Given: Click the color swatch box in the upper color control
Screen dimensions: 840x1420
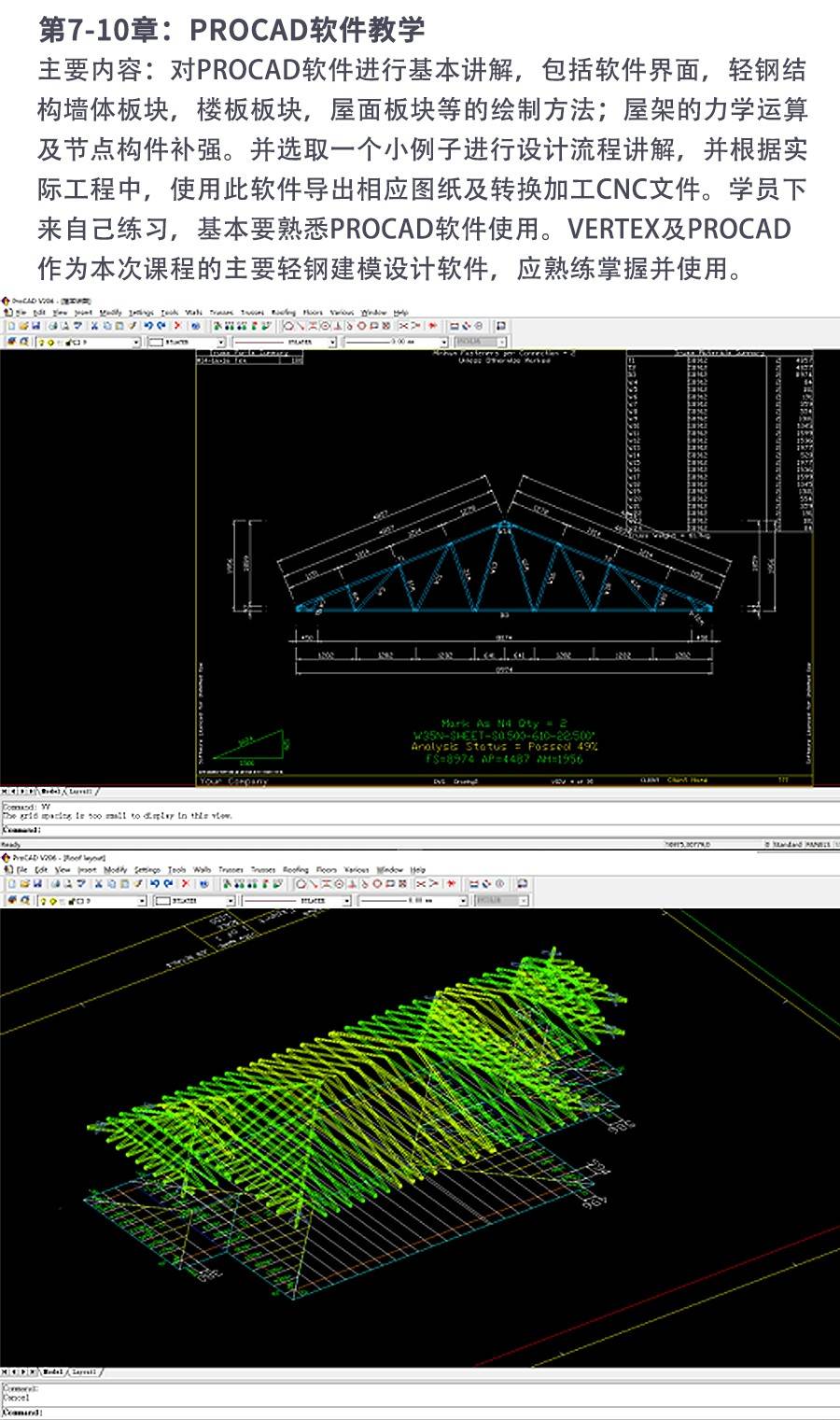Looking at the screenshot, I should [157, 343].
